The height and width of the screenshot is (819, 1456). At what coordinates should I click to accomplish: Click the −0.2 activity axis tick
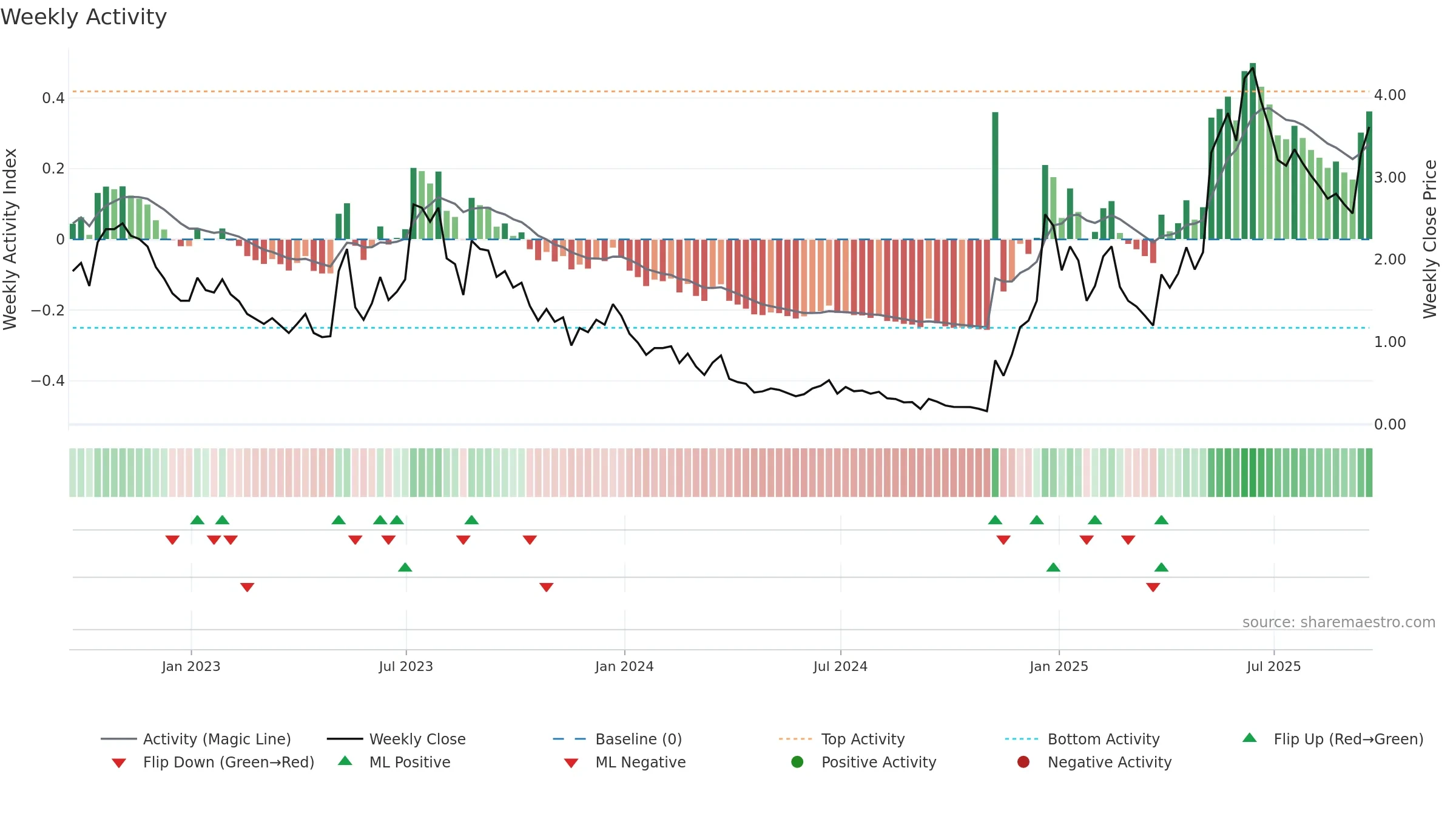(x=48, y=310)
